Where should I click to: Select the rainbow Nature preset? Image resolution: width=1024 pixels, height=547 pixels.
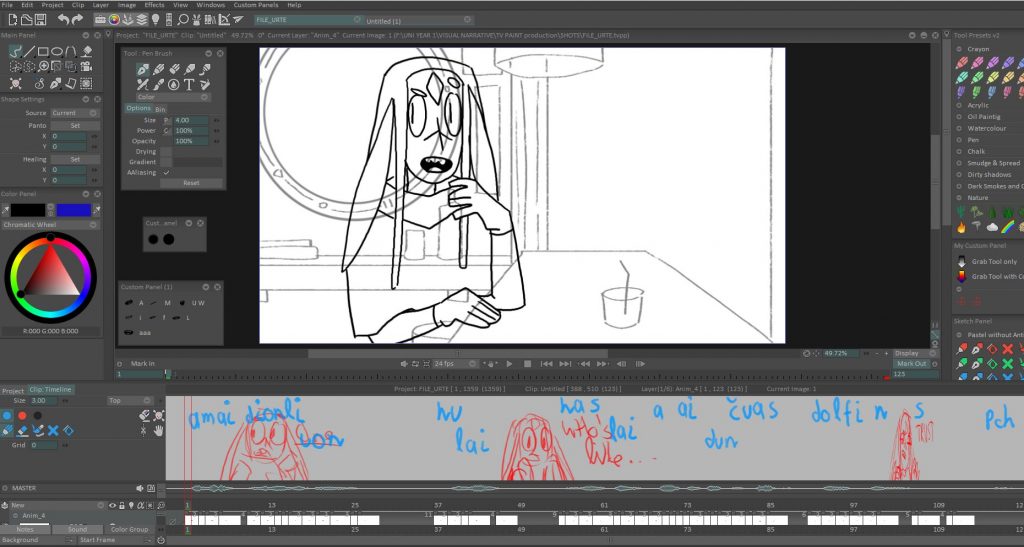1008,227
